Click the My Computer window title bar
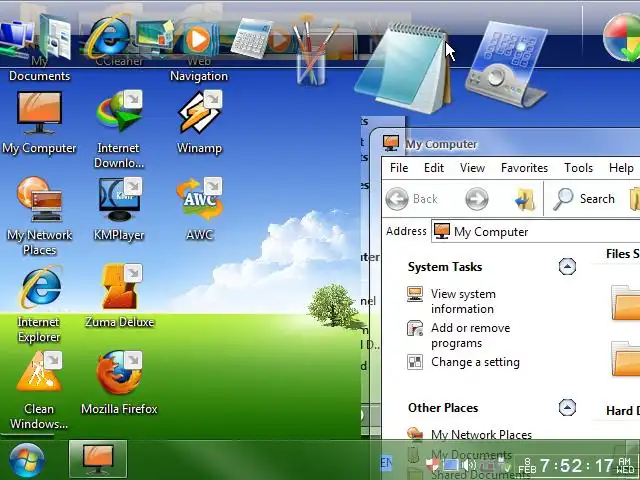 506,144
